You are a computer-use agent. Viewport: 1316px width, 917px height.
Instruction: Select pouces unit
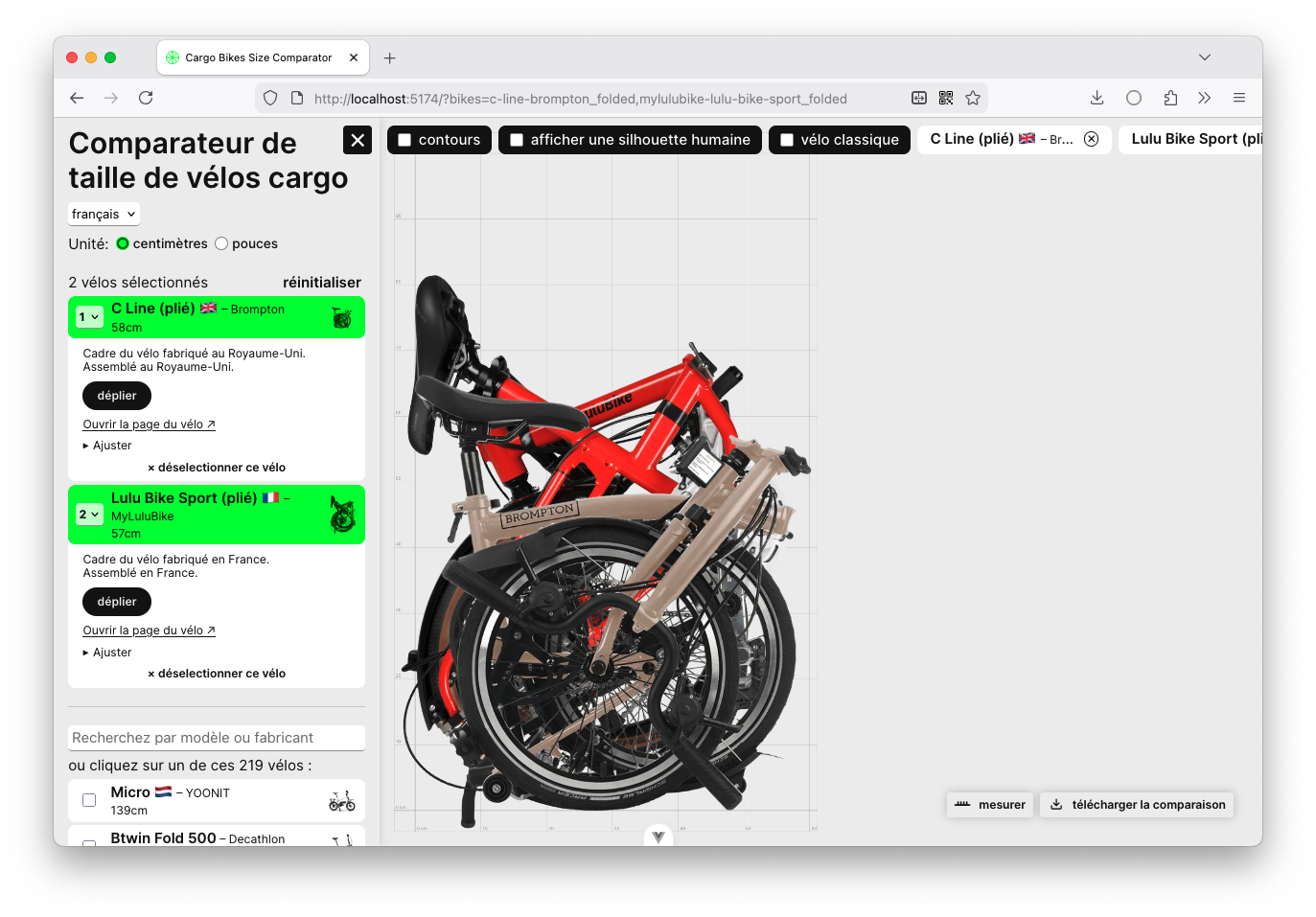pyautogui.click(x=221, y=243)
